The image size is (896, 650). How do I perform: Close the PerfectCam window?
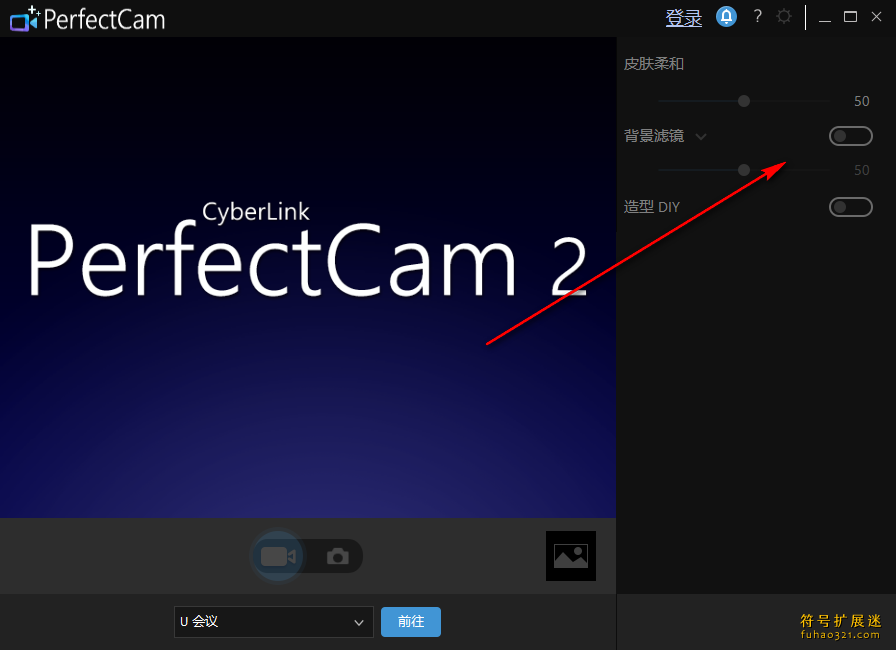[876, 17]
